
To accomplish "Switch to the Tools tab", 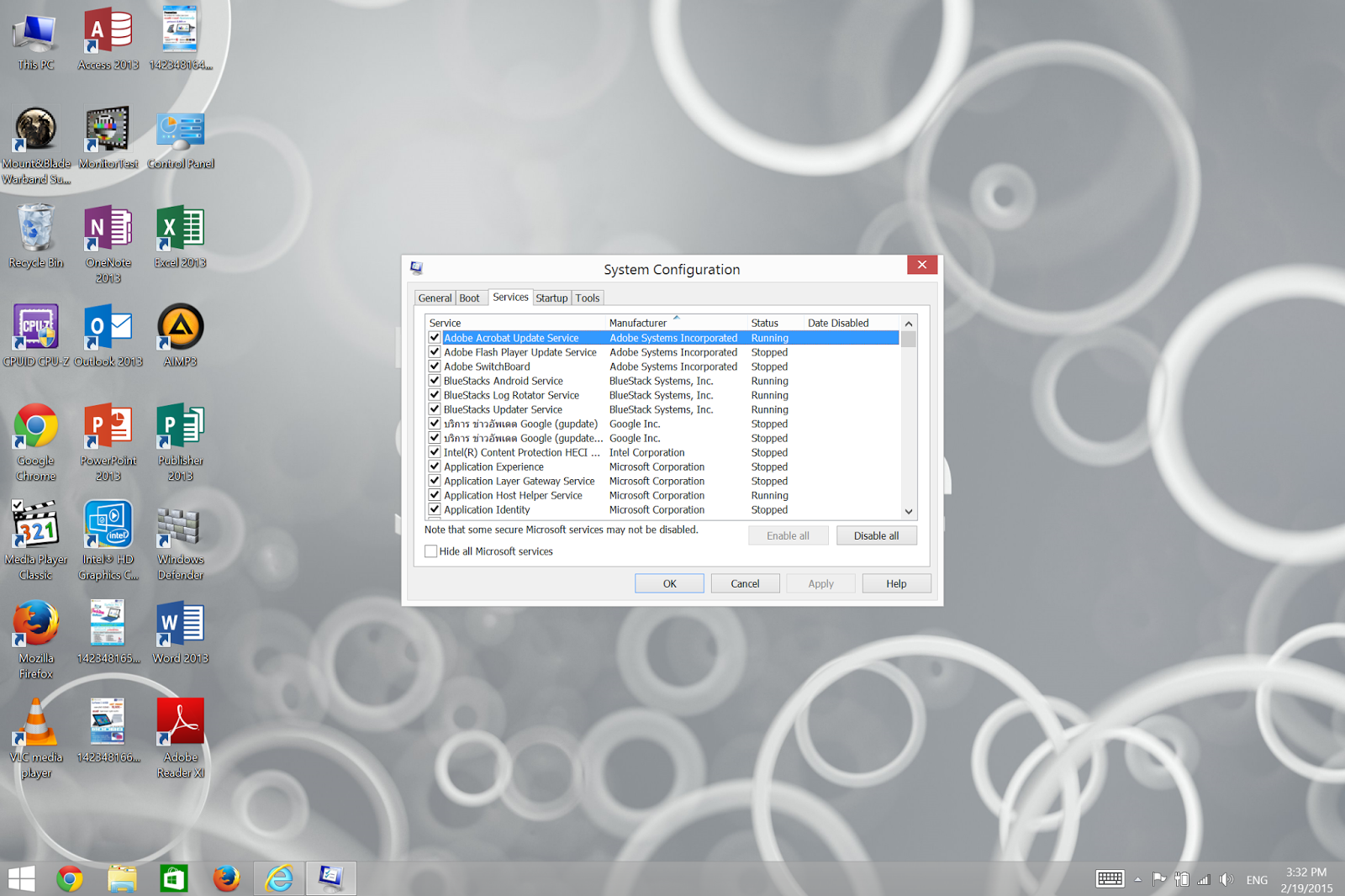I will 588,298.
